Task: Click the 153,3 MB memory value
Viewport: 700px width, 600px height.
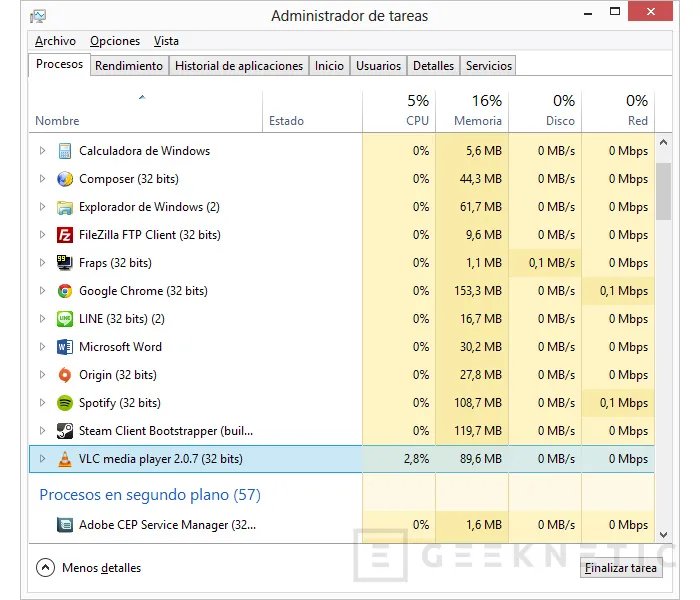Action: [x=478, y=291]
